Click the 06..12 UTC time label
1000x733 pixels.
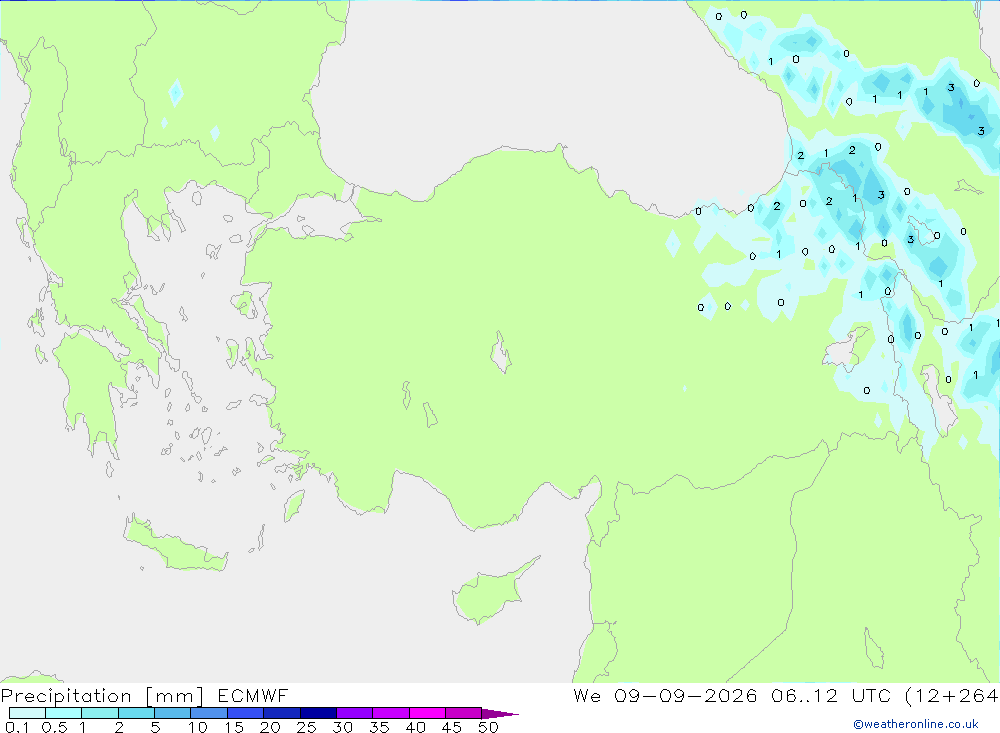click(x=832, y=696)
